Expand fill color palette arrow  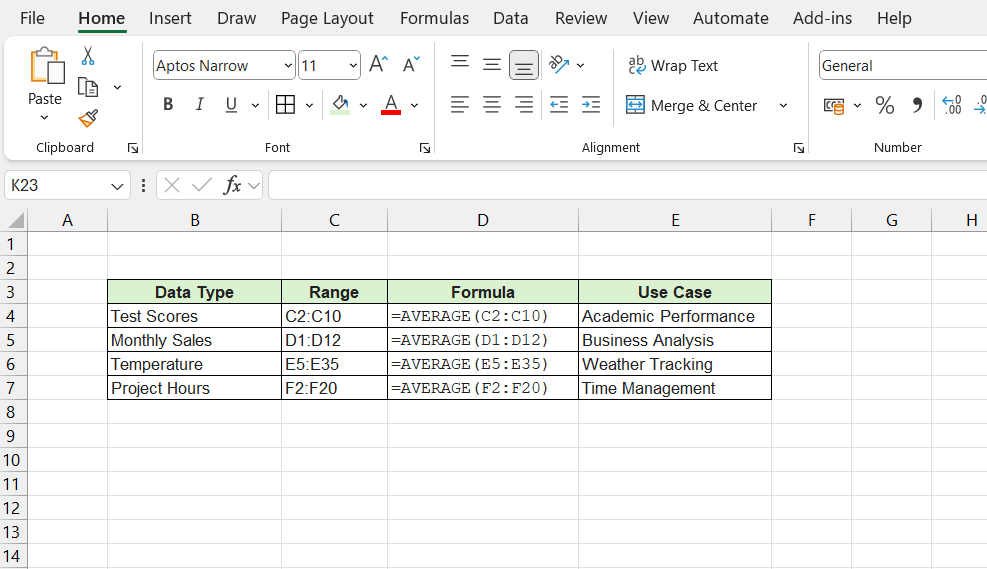coord(363,105)
